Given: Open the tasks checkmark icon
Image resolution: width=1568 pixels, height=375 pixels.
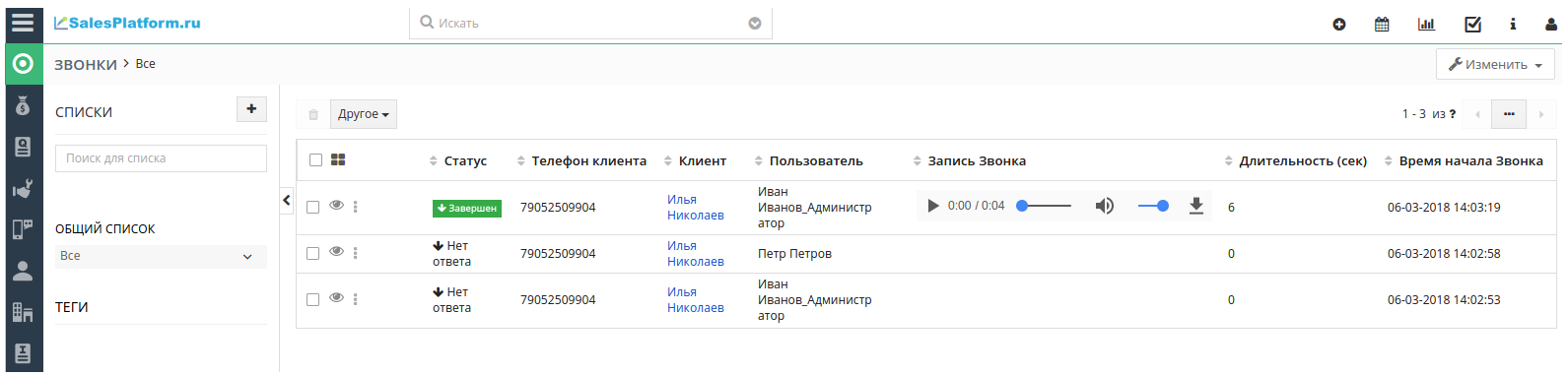Looking at the screenshot, I should 1472,24.
